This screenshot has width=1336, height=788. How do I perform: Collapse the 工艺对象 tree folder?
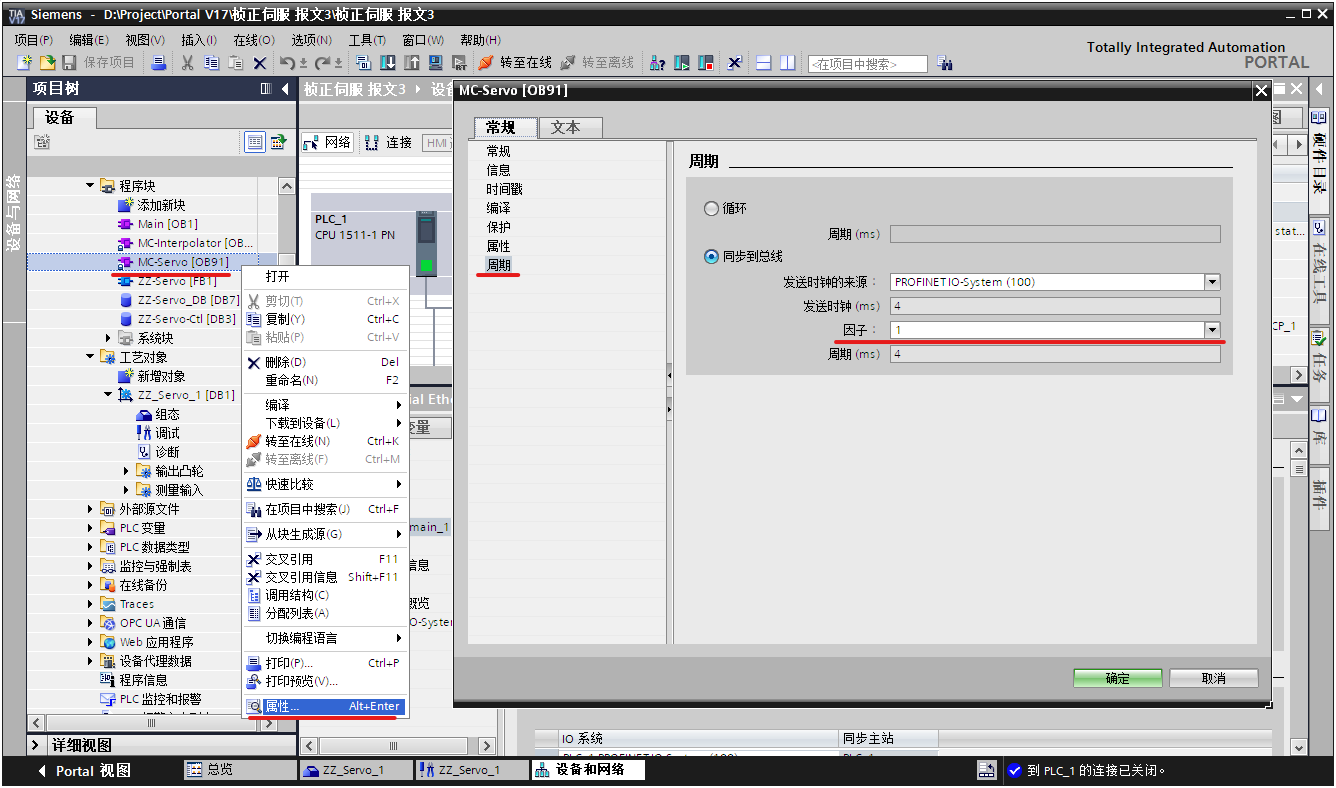tap(90, 357)
